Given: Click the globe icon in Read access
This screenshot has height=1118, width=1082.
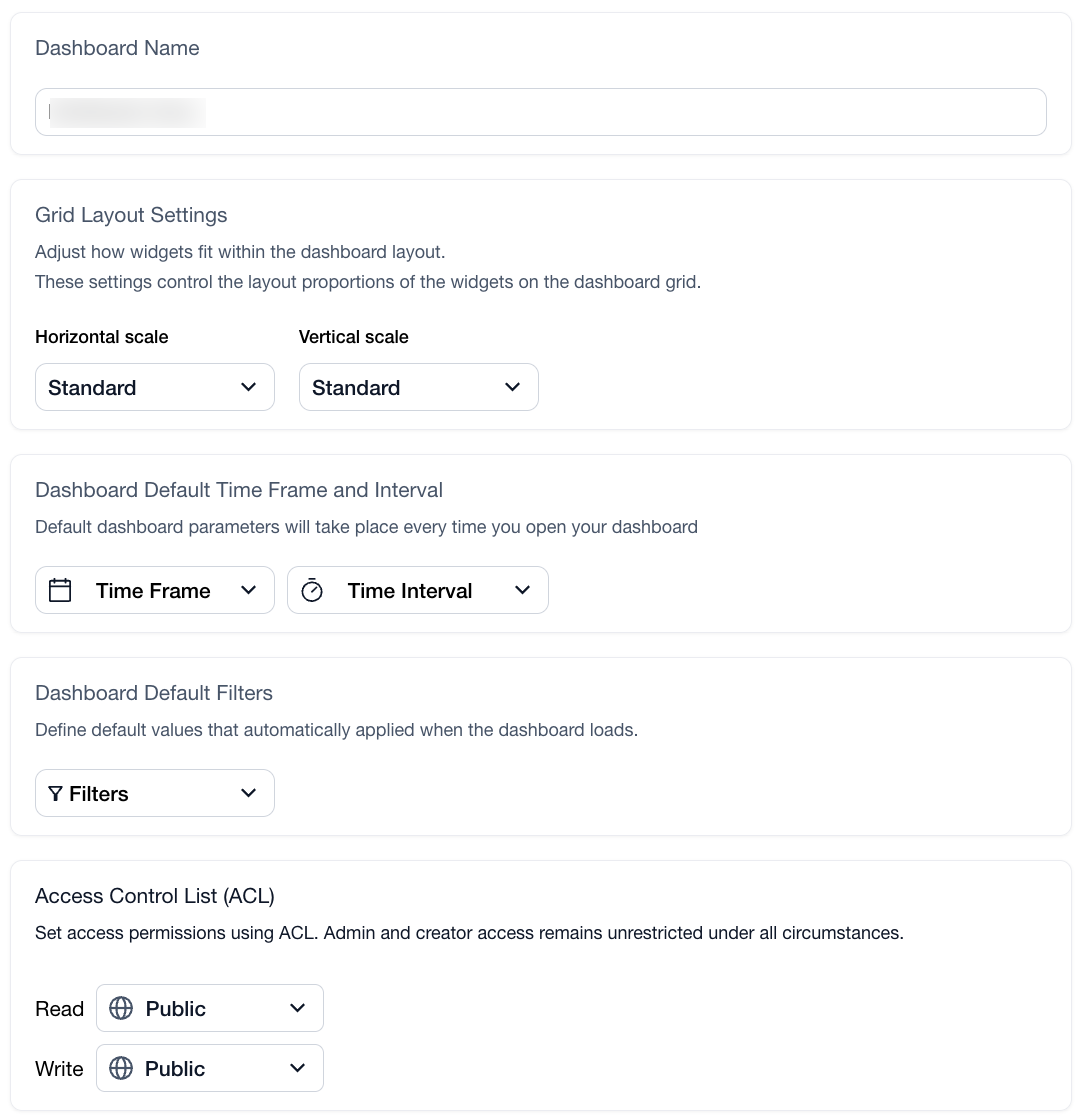Looking at the screenshot, I should tap(121, 1008).
